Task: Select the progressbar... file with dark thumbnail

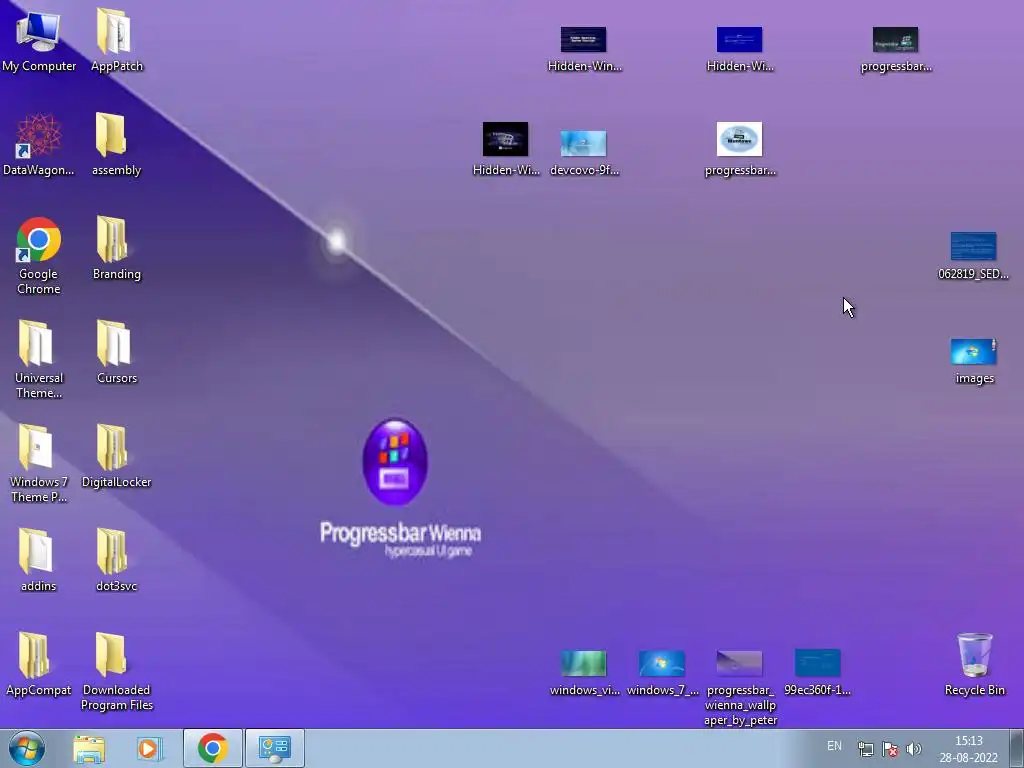Action: [895, 49]
